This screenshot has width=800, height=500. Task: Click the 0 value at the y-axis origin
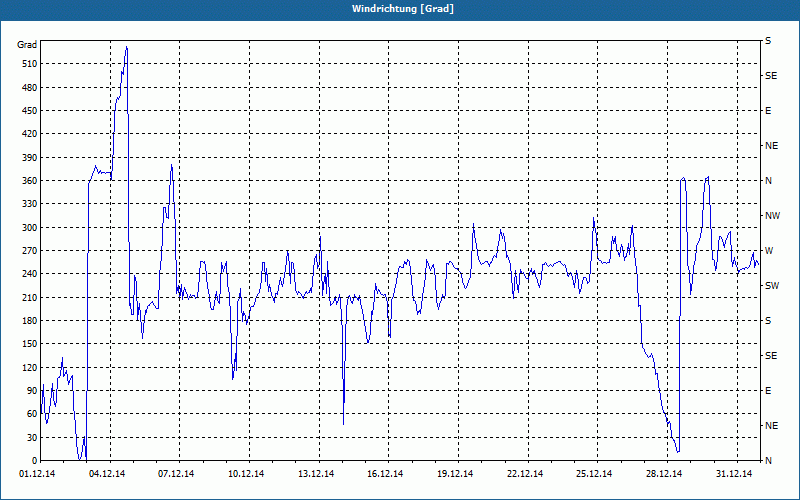pos(35,461)
